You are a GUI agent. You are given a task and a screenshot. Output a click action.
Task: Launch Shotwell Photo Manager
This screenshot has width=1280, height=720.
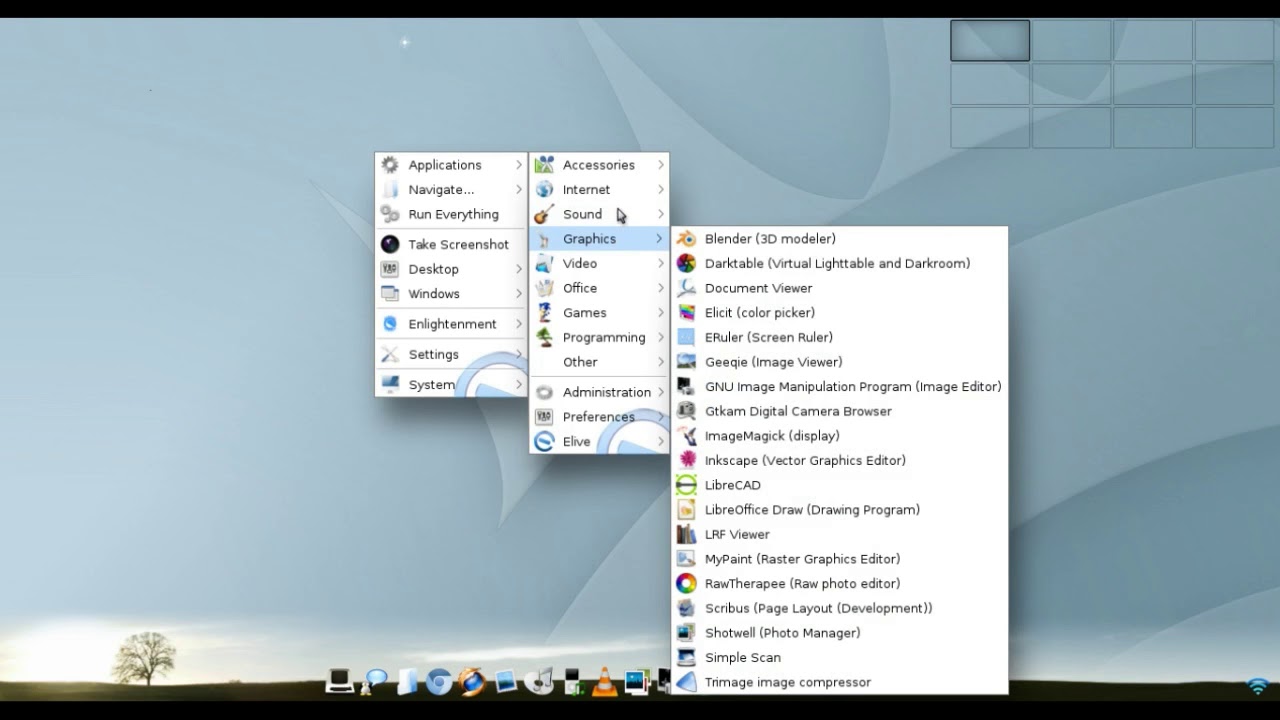pyautogui.click(x=839, y=633)
